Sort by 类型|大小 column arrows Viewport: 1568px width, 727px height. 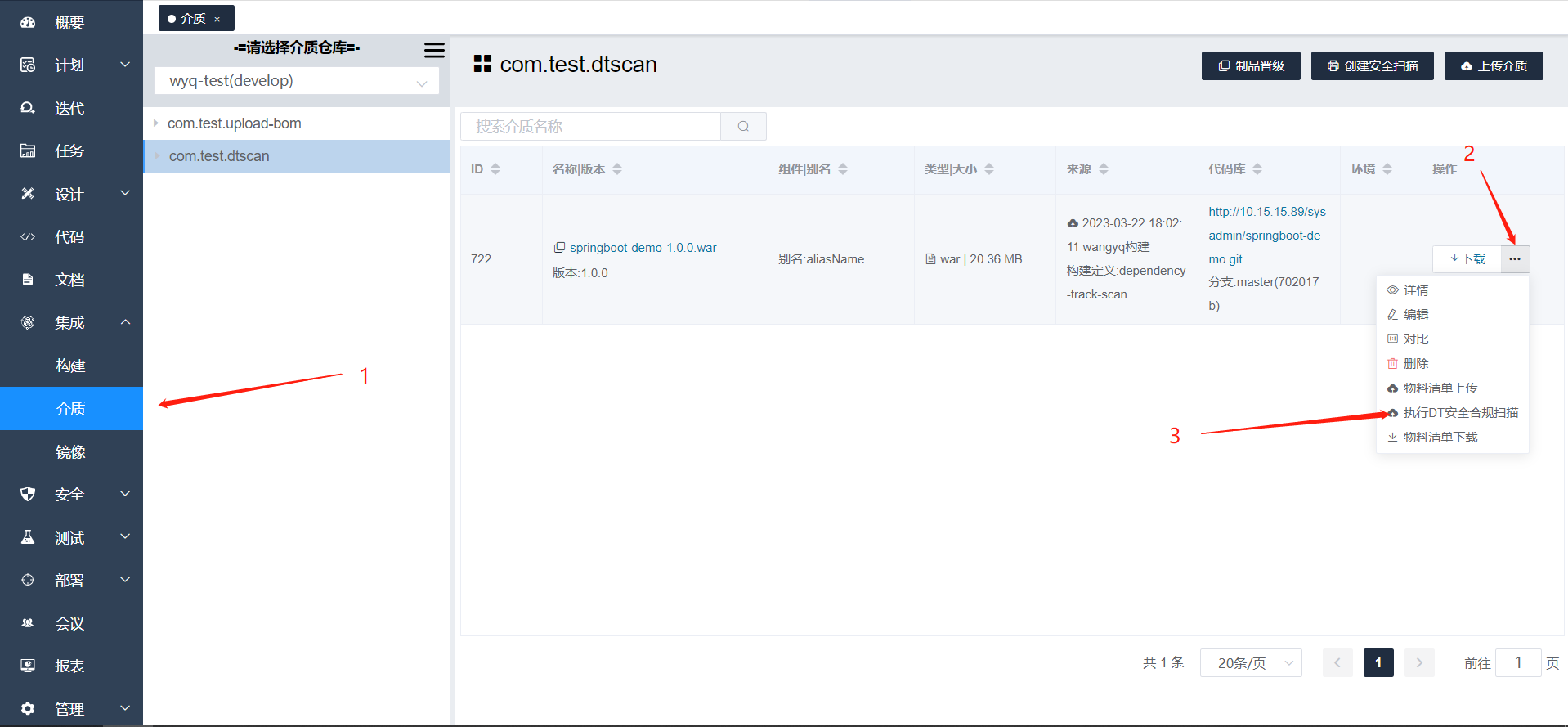pyautogui.click(x=989, y=169)
